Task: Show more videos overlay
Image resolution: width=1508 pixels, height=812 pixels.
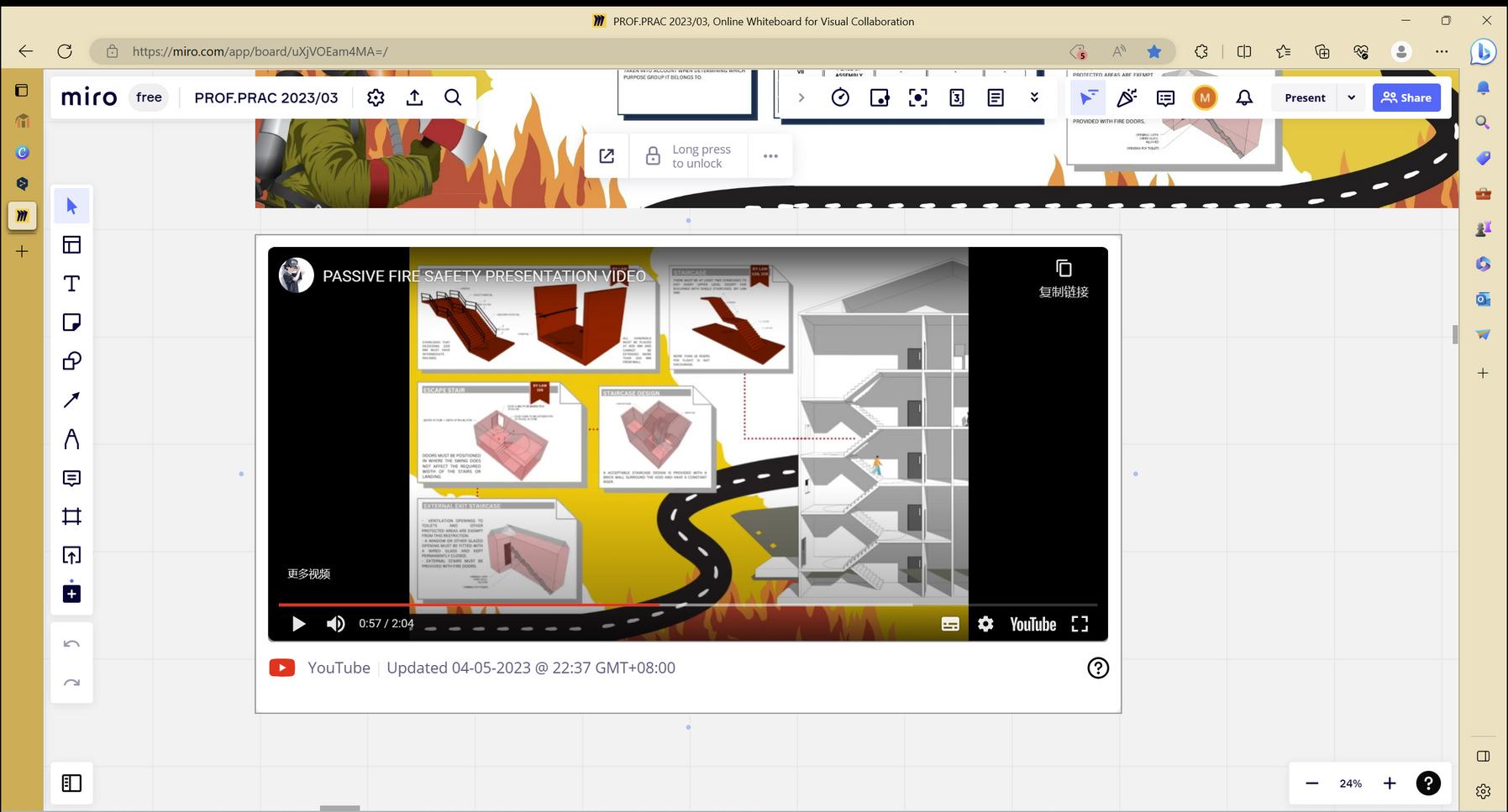Action: click(x=309, y=574)
